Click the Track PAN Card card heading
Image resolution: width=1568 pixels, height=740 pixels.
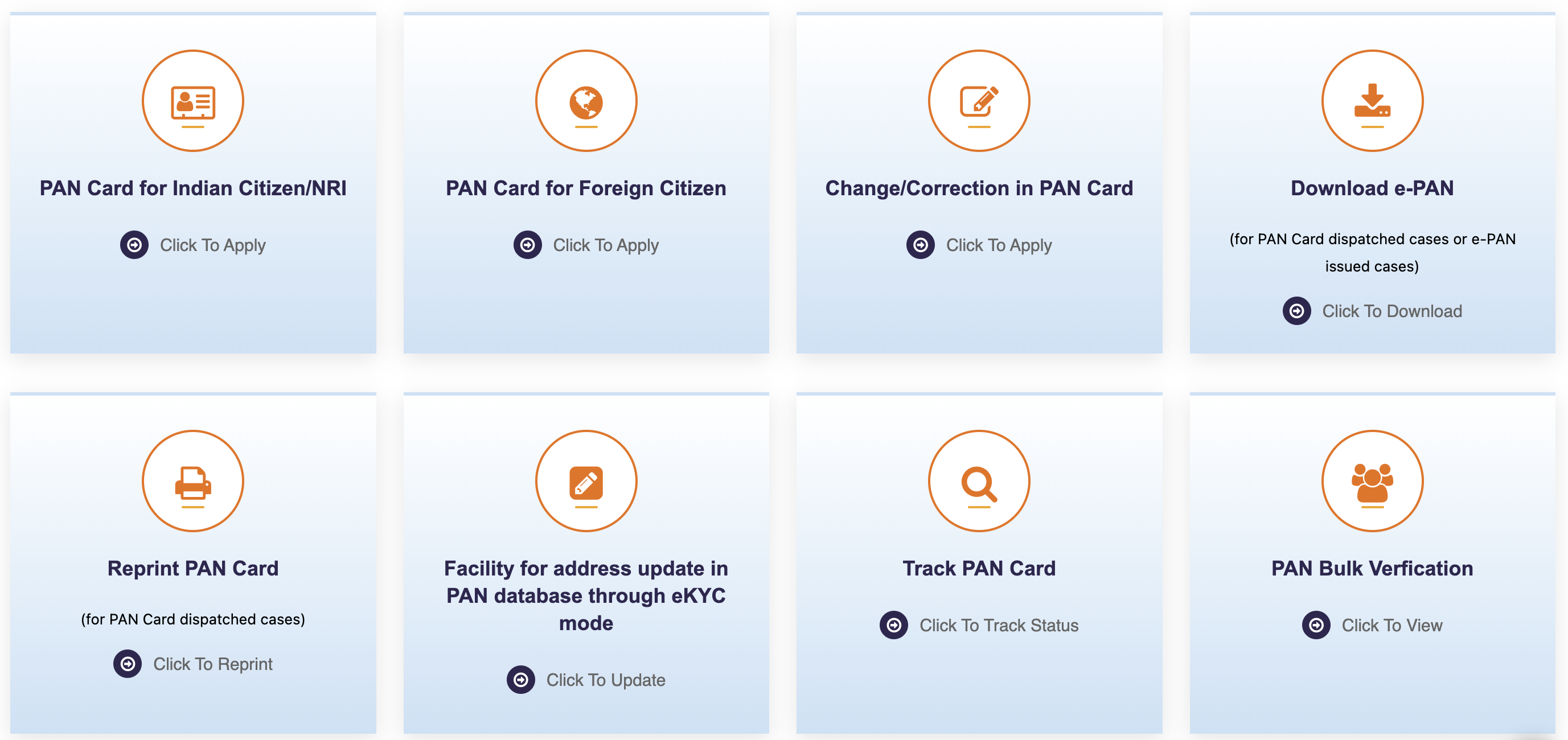coord(979,568)
